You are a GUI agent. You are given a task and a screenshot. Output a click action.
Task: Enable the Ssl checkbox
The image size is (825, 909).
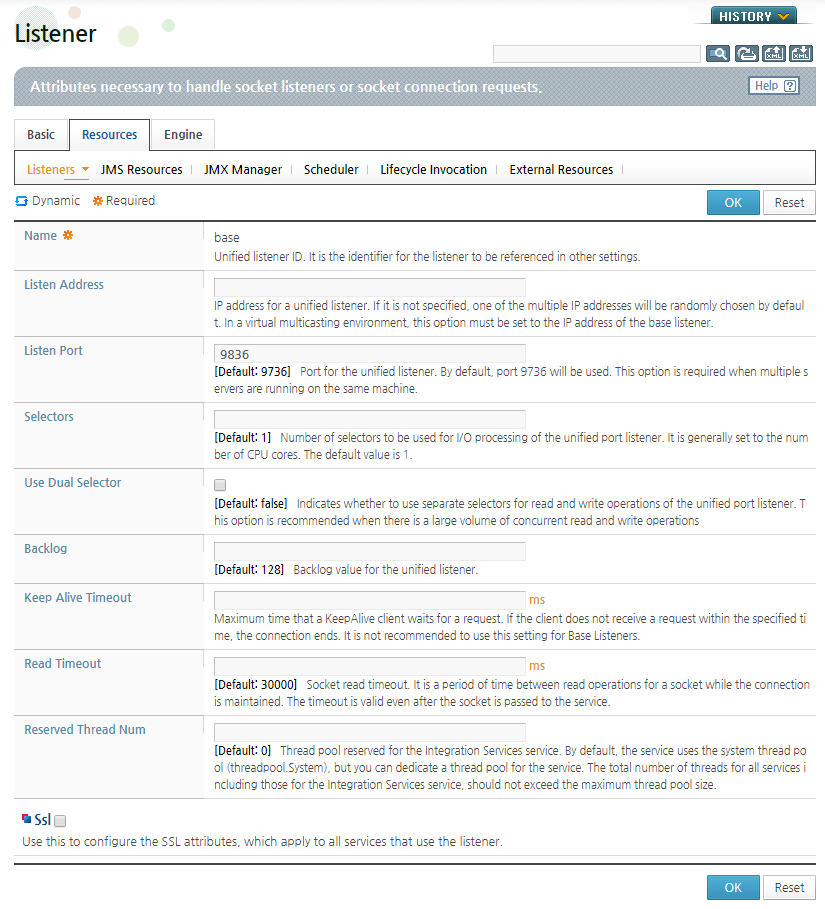[x=60, y=821]
